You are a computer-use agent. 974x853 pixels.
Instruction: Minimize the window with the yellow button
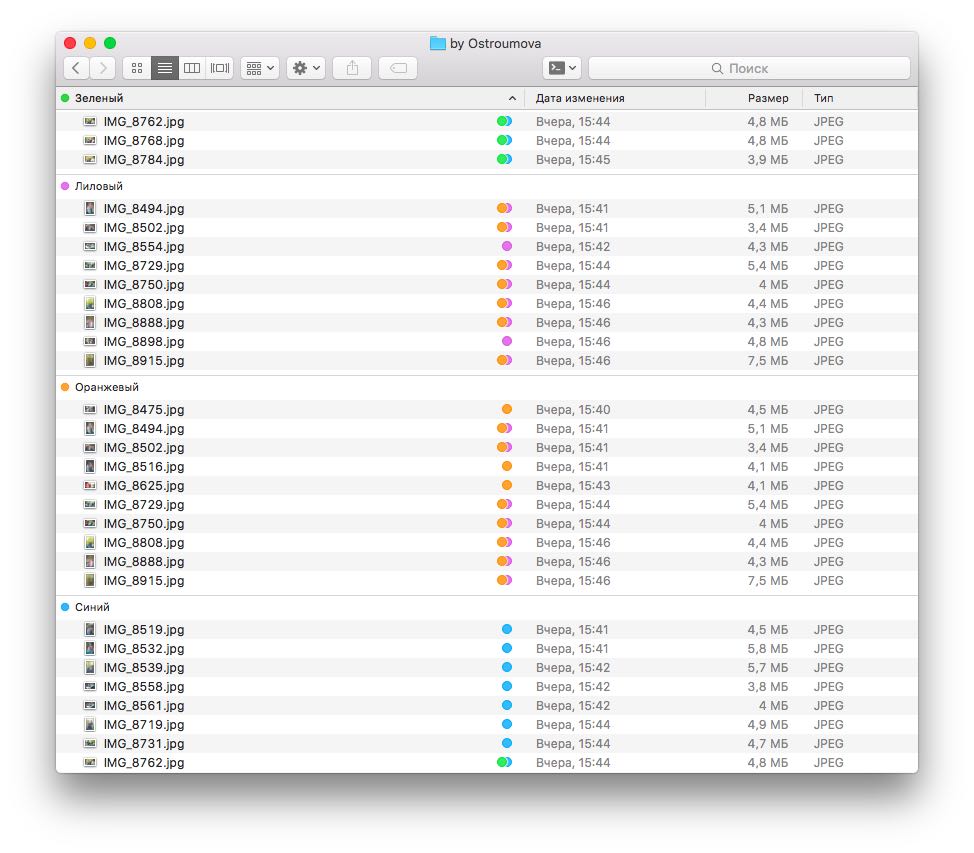tap(90, 43)
